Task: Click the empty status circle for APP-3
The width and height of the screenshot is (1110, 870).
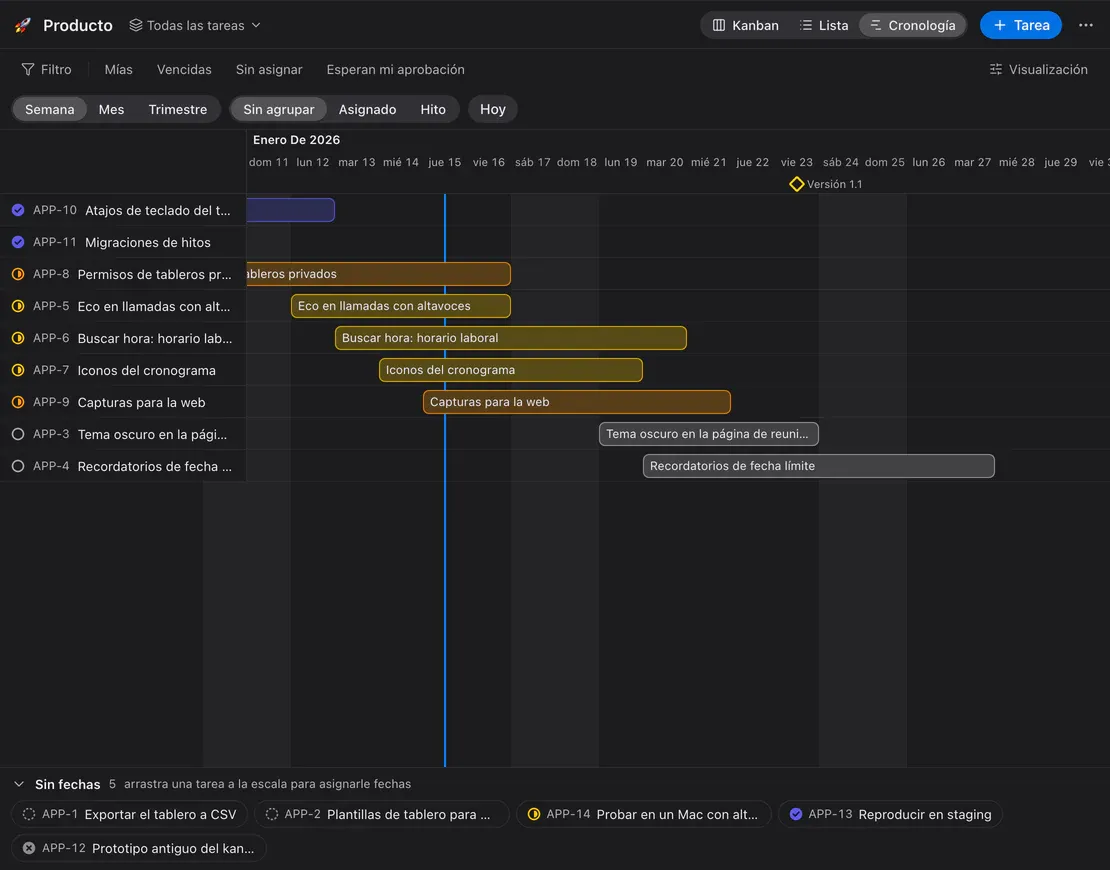Action: click(18, 434)
